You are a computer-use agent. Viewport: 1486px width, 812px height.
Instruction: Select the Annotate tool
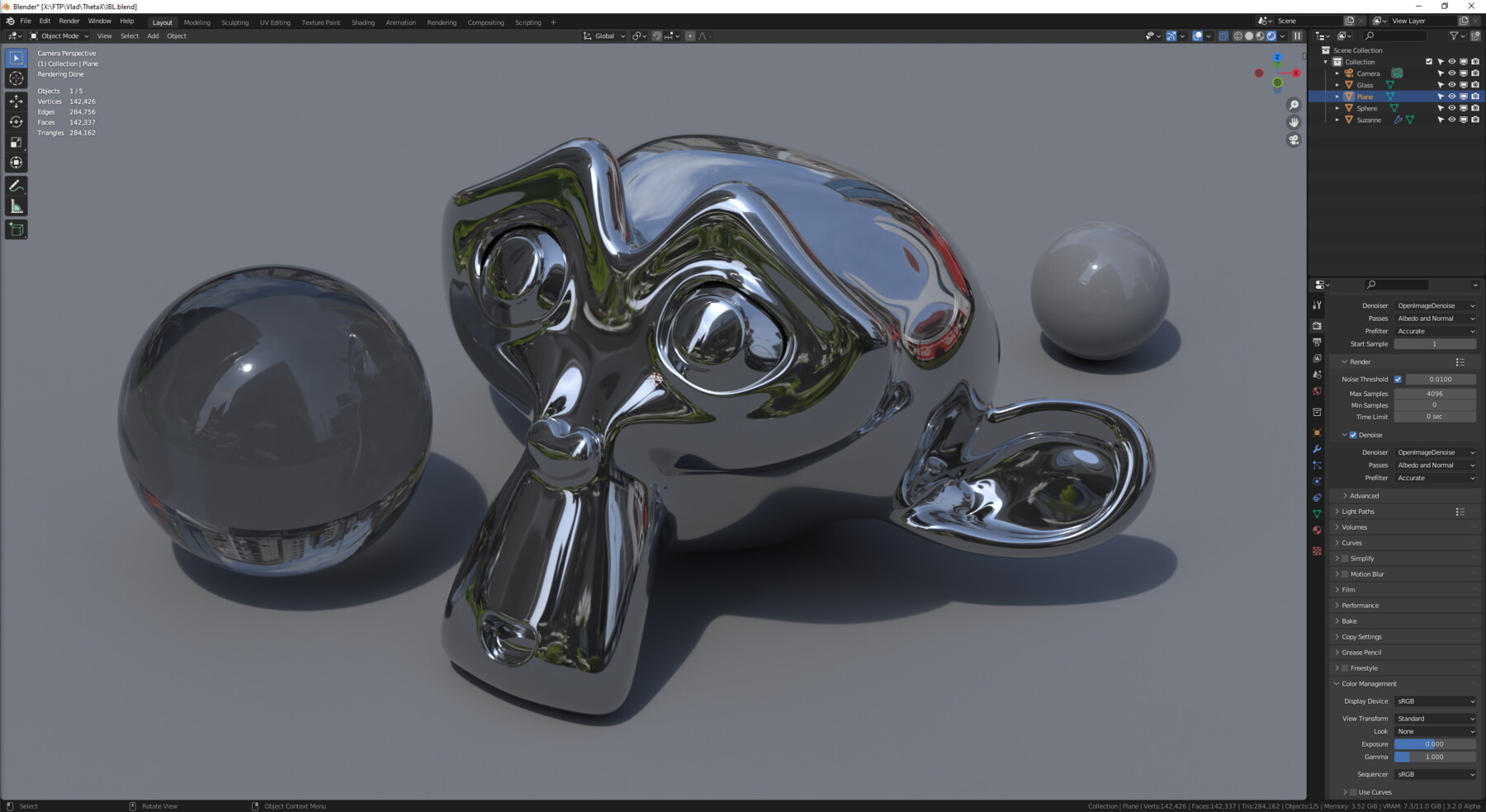tap(17, 186)
